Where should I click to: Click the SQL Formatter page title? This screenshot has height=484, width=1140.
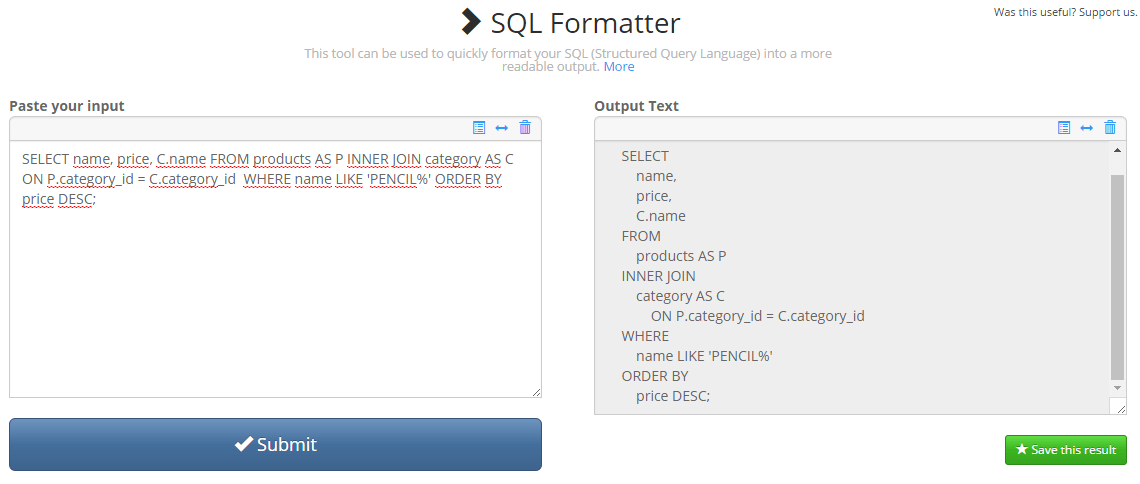click(585, 23)
